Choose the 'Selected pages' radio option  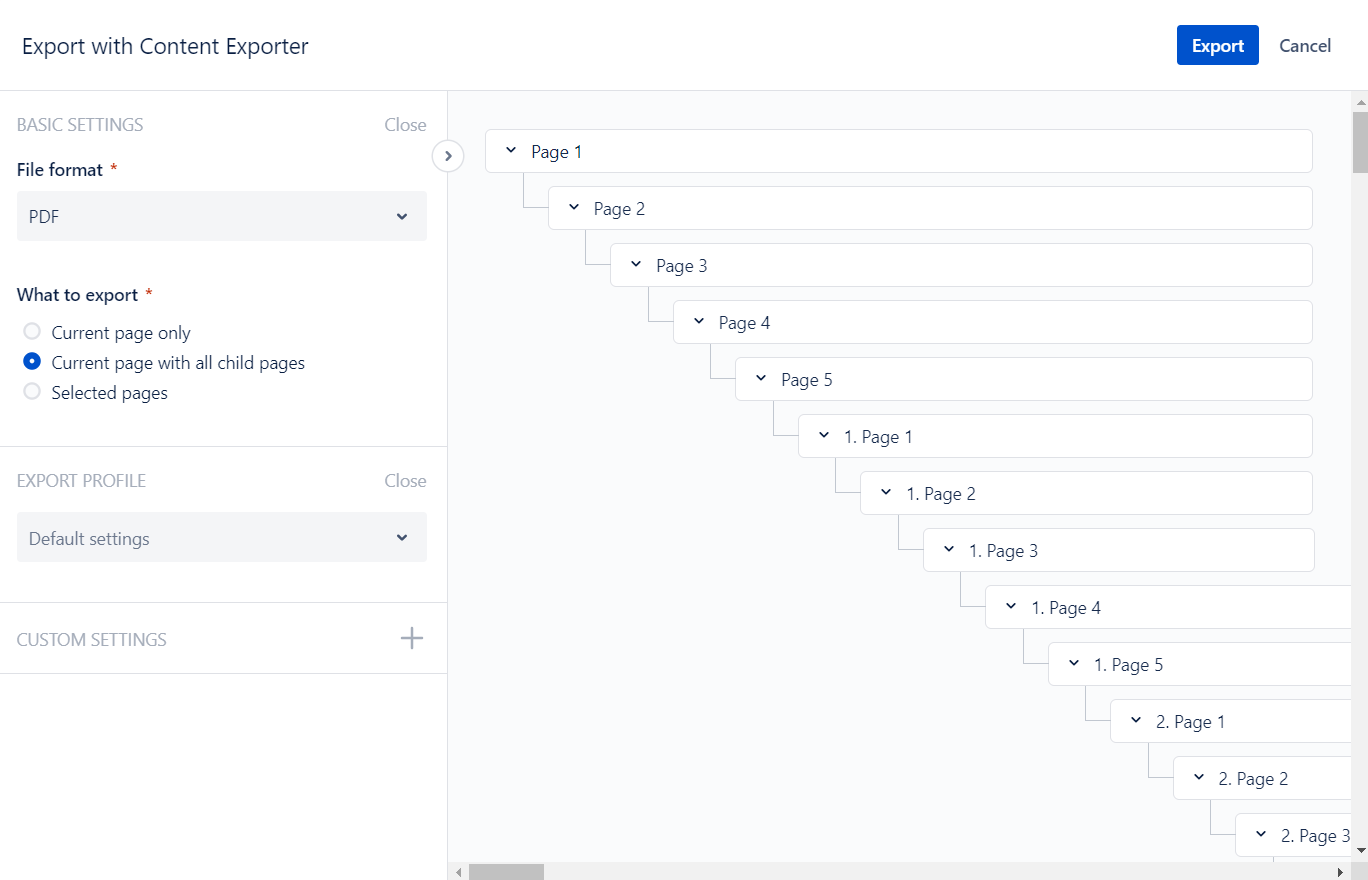[x=32, y=392]
